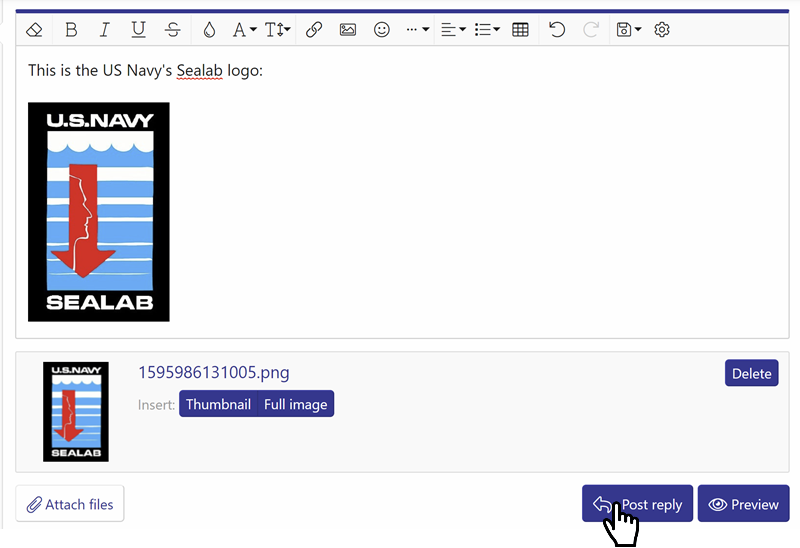Insert attachment as Thumbnail

218,404
